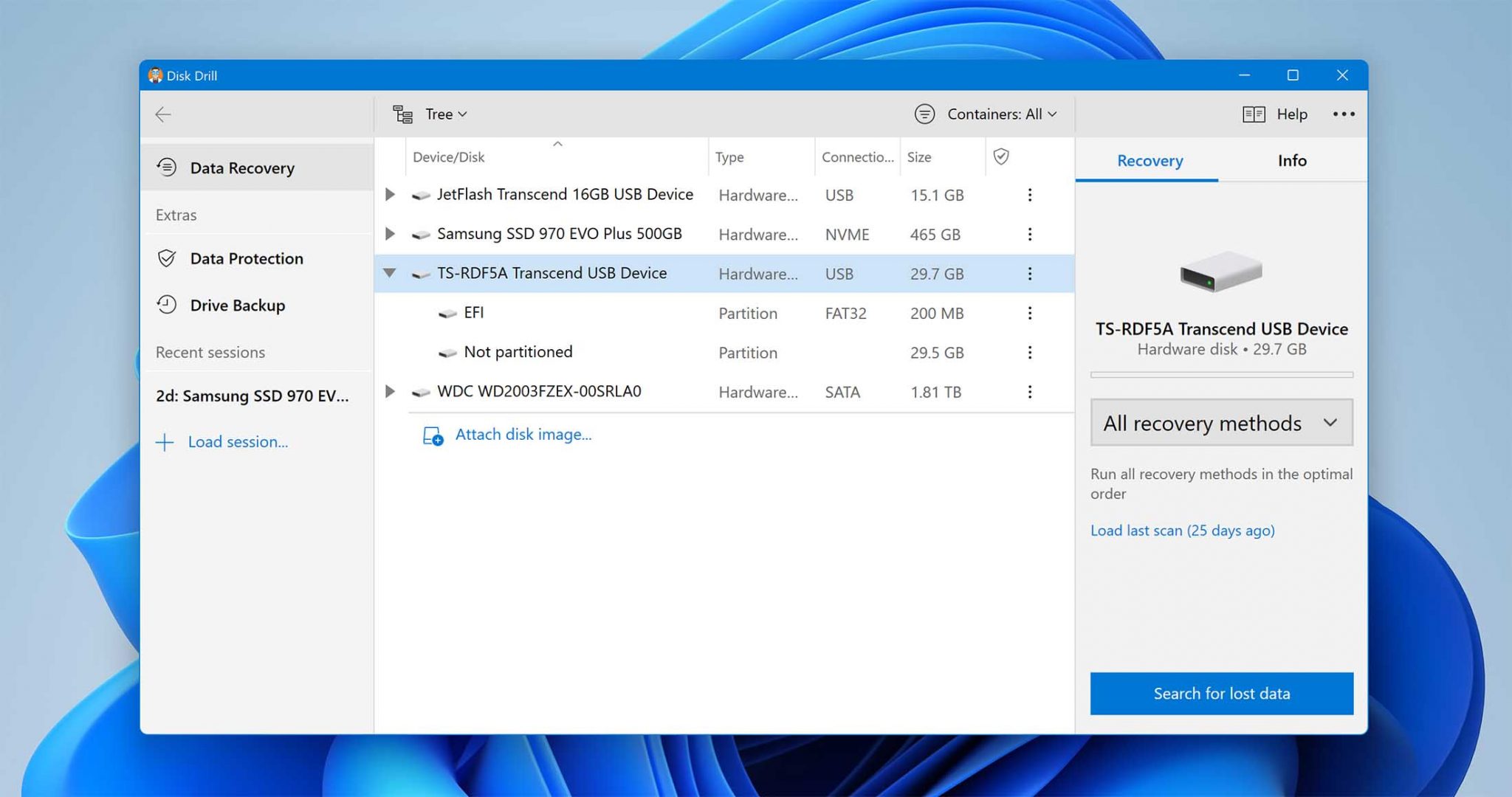Switch to the Info tab
1512x797 pixels.
[1292, 161]
